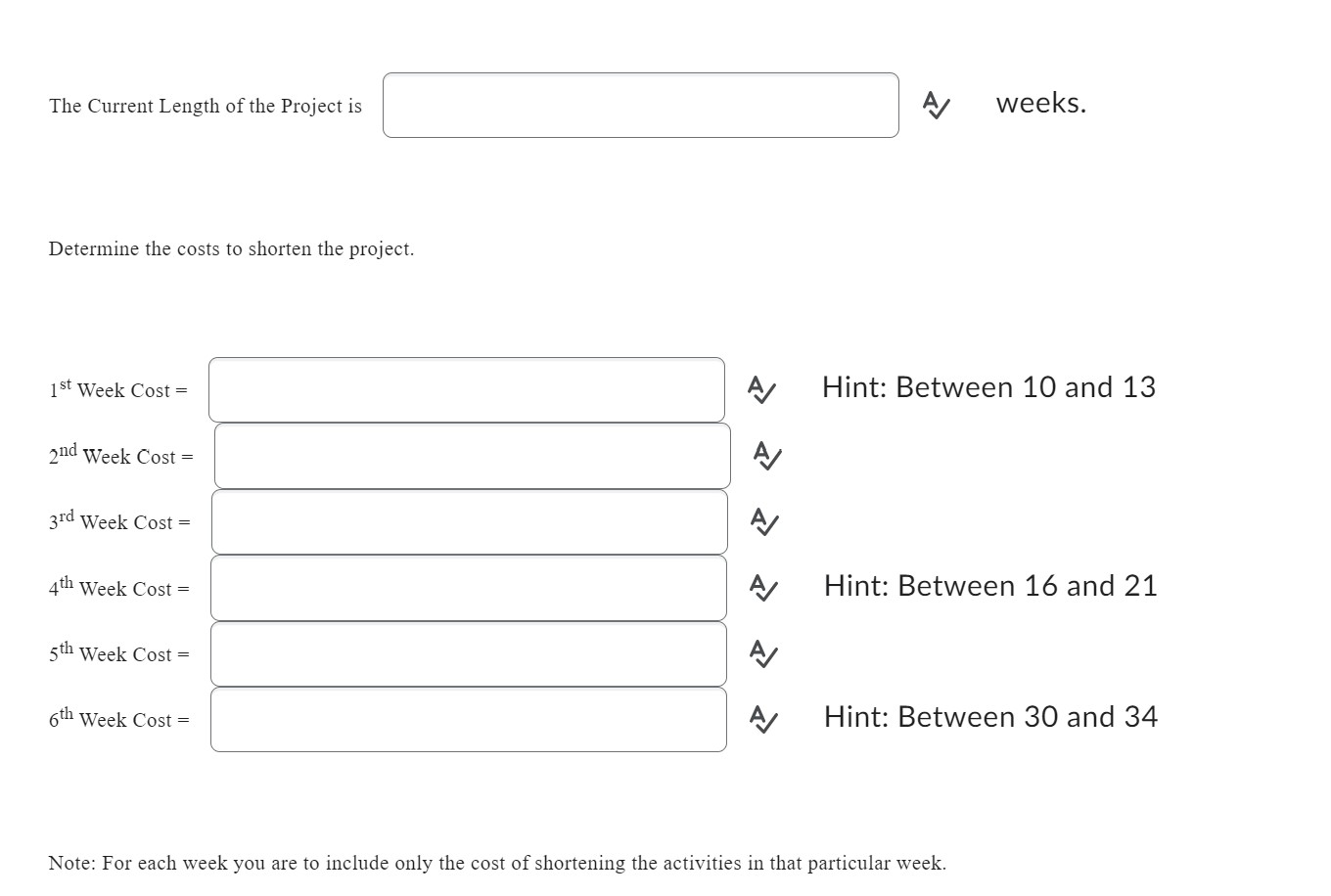Click the note text at the bottom
1331x896 pixels.
497,863
